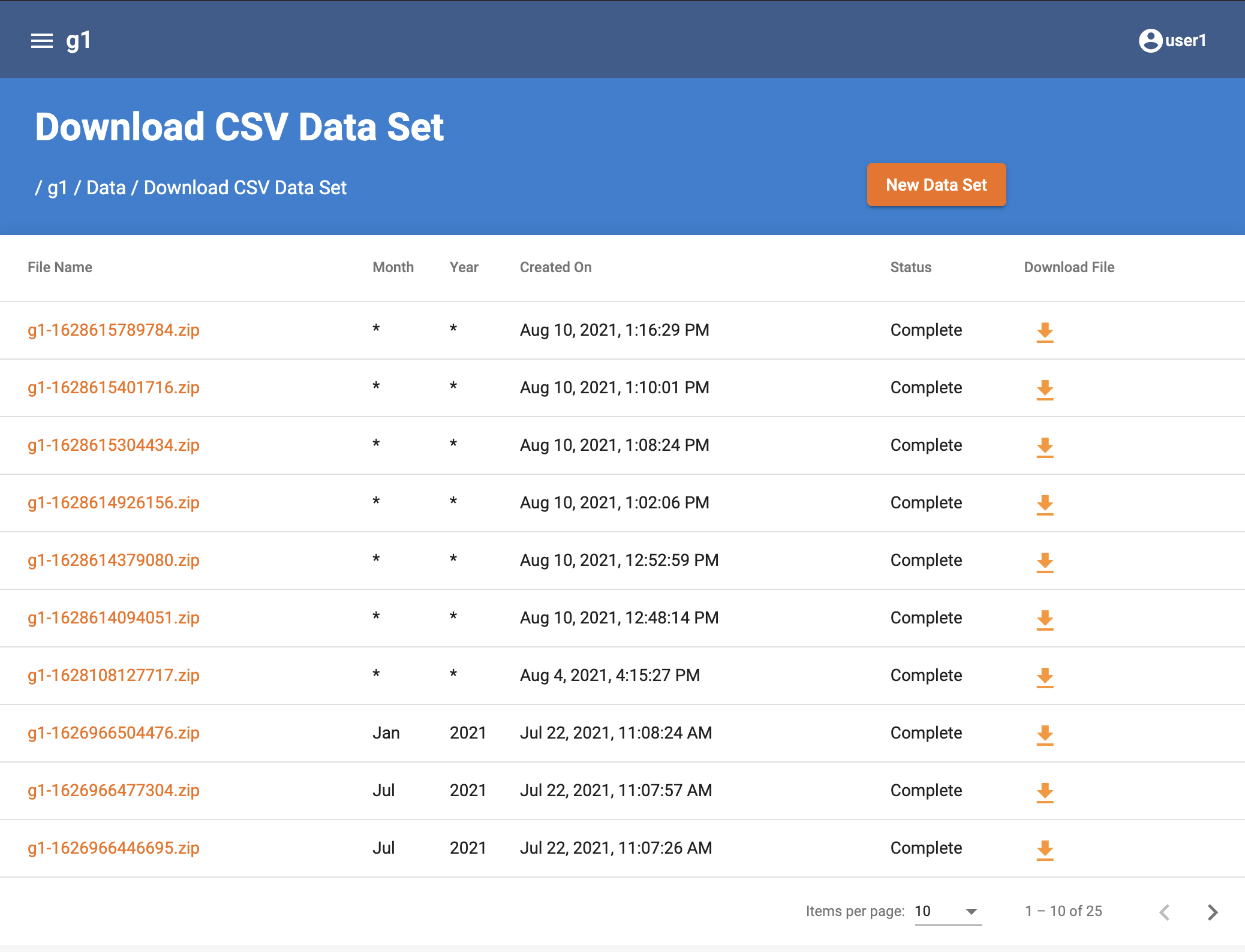The height and width of the screenshot is (952, 1245).
Task: Open the navigation hamburger menu
Action: pyautogui.click(x=41, y=40)
